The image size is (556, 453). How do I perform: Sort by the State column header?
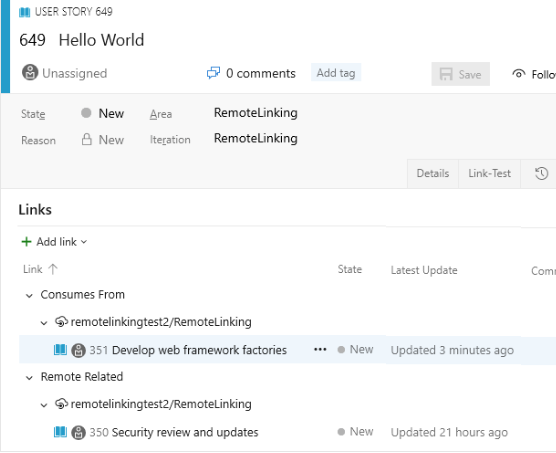pos(350,269)
